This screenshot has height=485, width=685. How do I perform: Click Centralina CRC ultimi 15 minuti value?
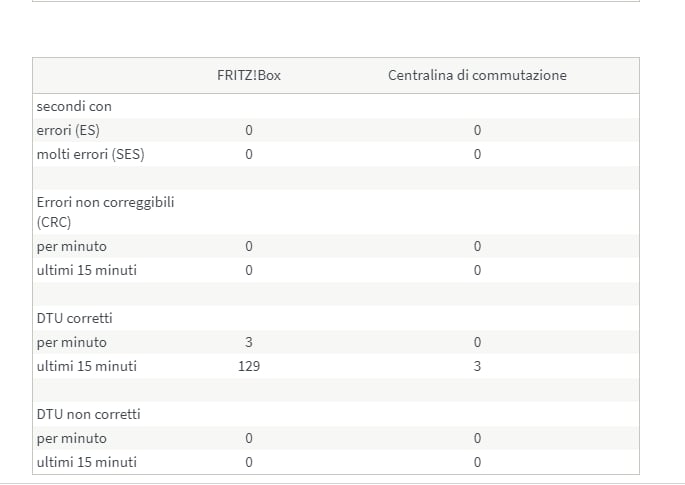coord(477,270)
